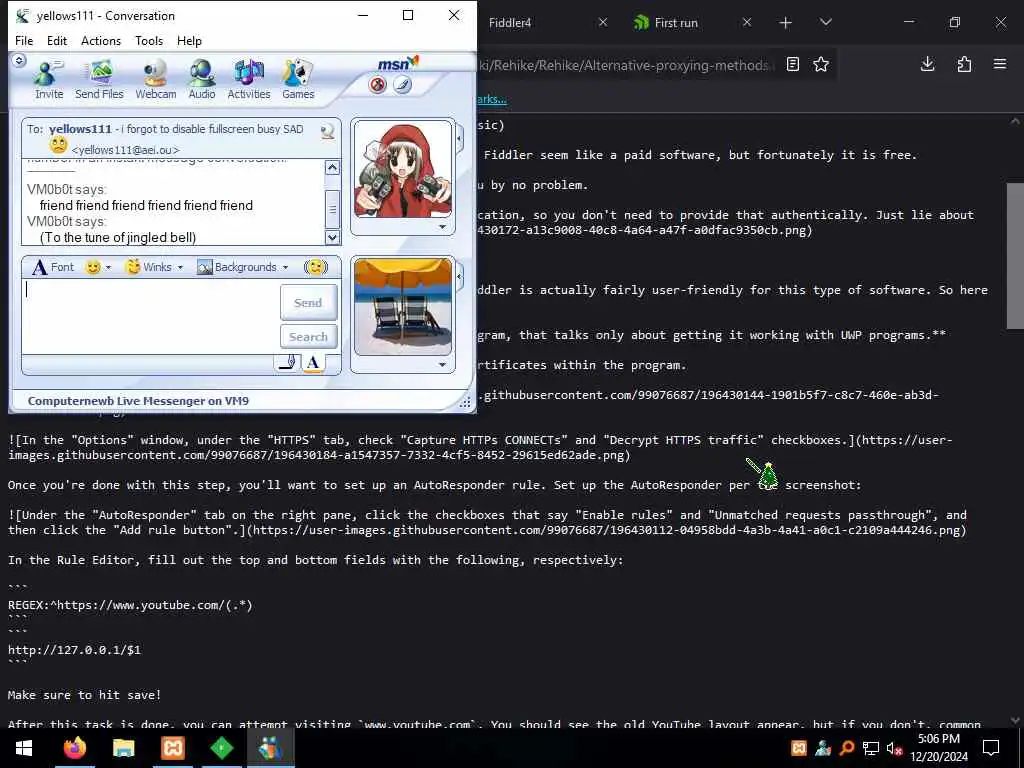This screenshot has width=1024, height=768.
Task: Click the color scheme paintbrush icon
Action: tap(402, 85)
